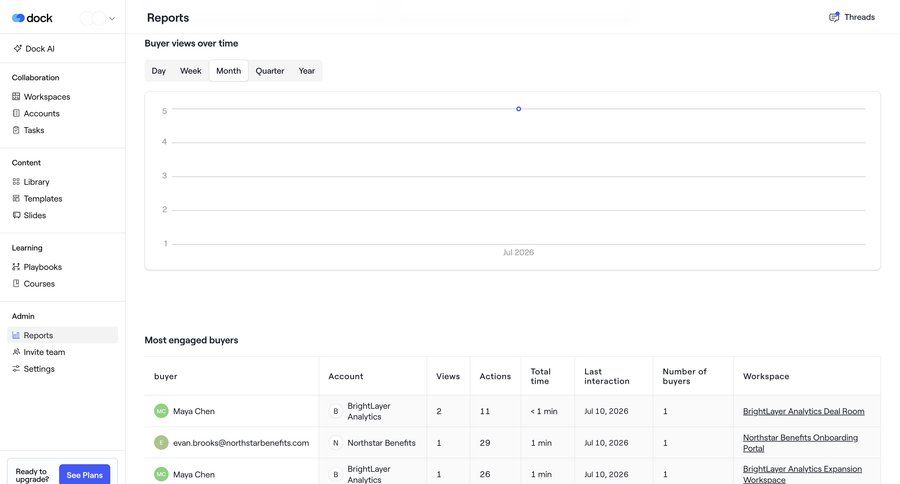The image size is (900, 484).
Task: Switch chart to Quarter view
Action: point(270,71)
